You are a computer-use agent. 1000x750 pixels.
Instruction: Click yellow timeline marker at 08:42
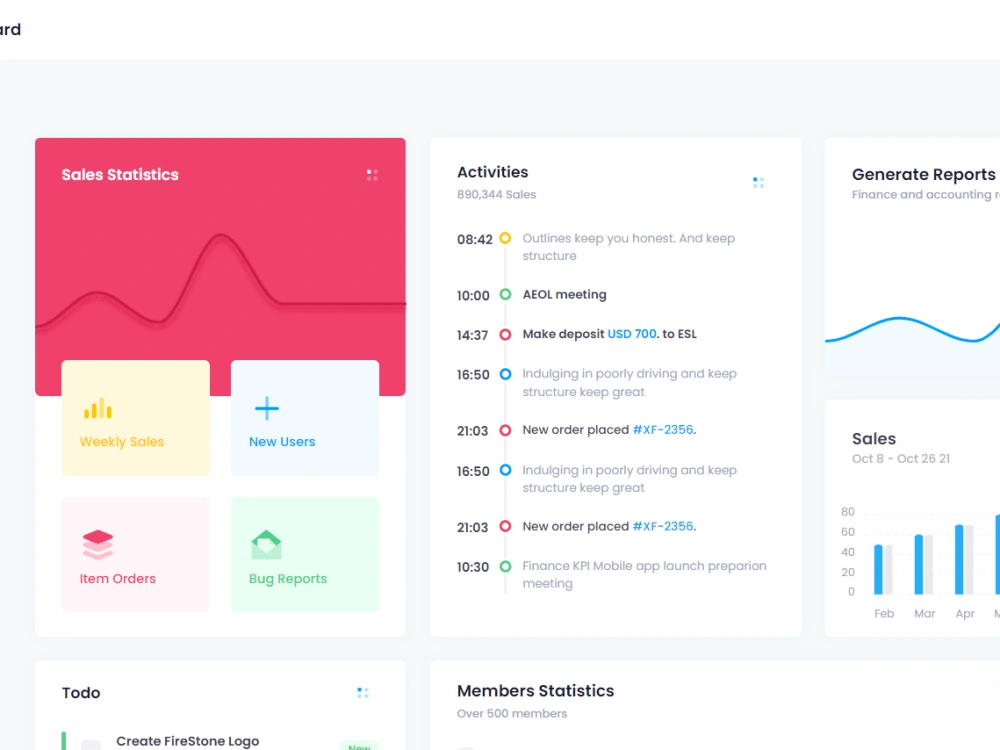(x=505, y=239)
